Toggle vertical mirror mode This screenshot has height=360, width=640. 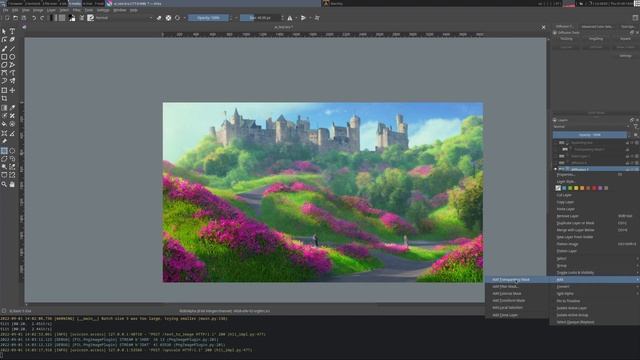pyautogui.click(x=303, y=18)
